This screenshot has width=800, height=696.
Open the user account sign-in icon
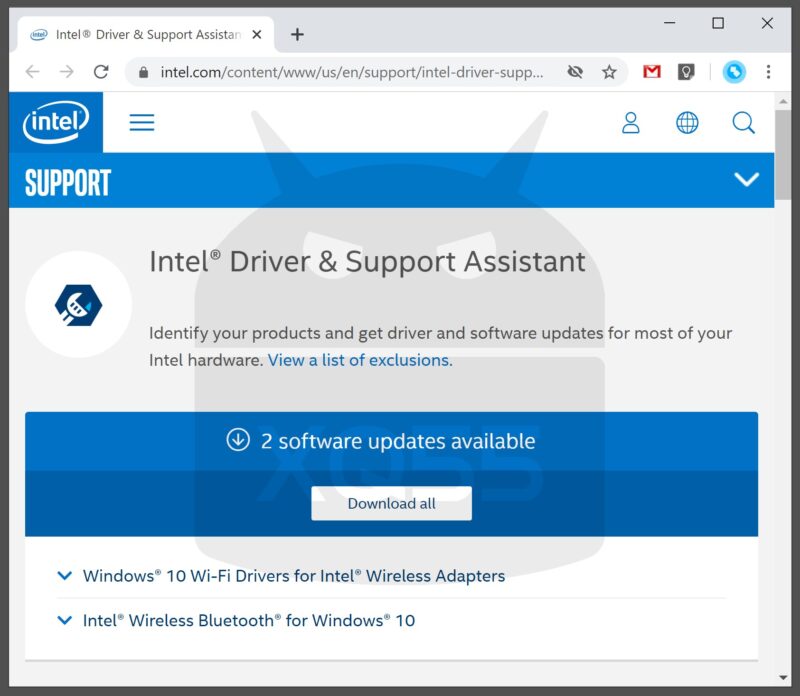[x=631, y=123]
